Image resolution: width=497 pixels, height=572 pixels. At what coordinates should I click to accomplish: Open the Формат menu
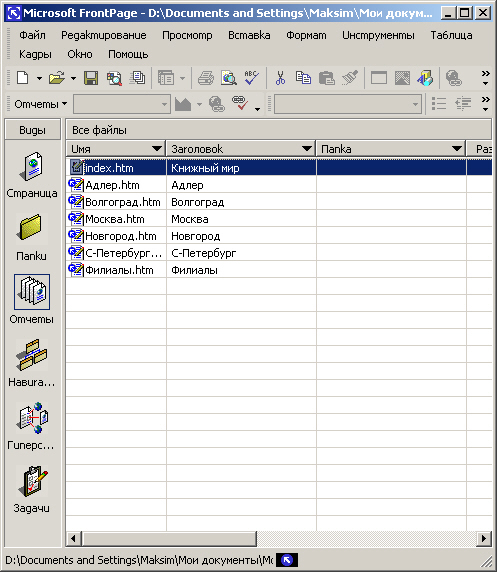click(306, 35)
